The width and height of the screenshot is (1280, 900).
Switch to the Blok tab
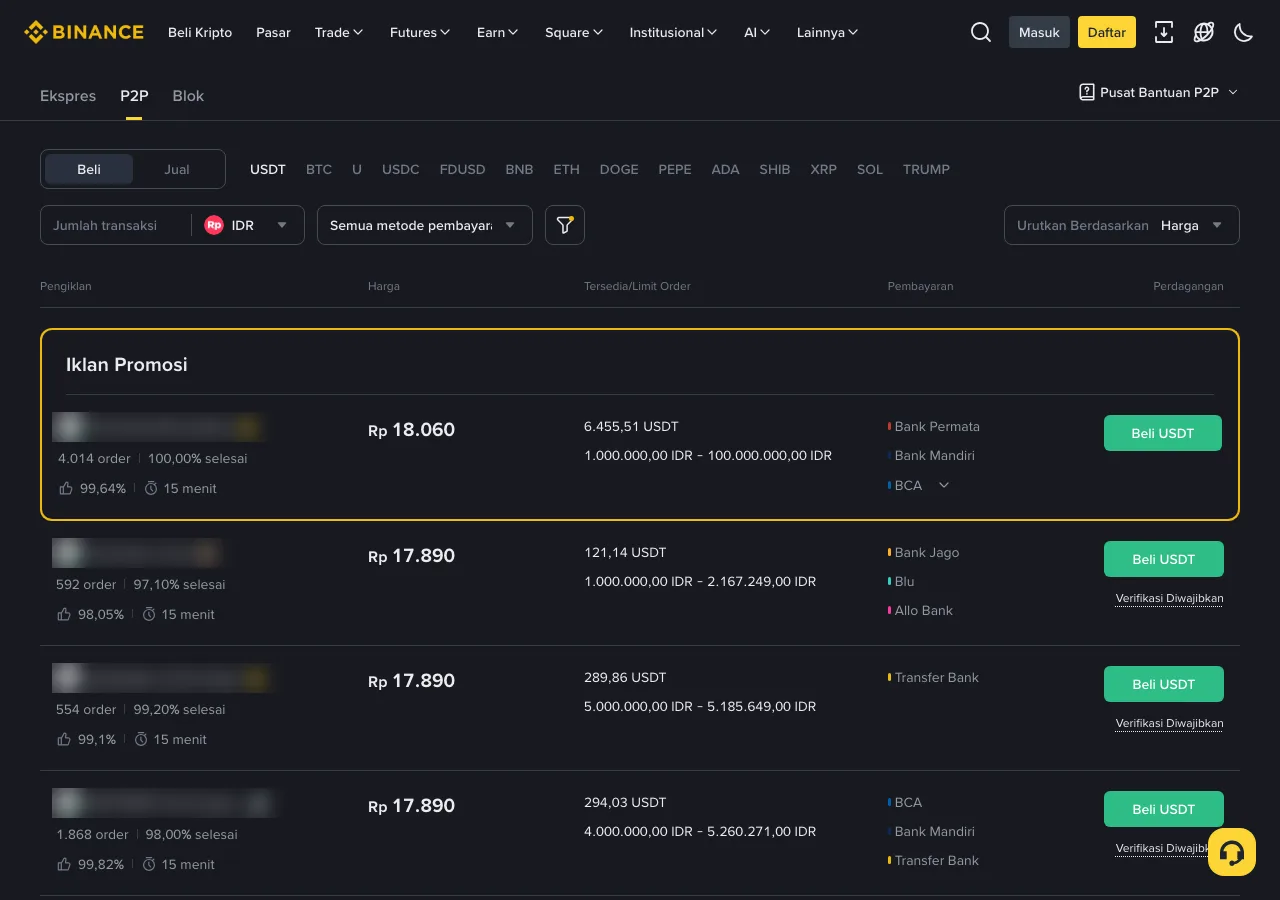pos(188,96)
